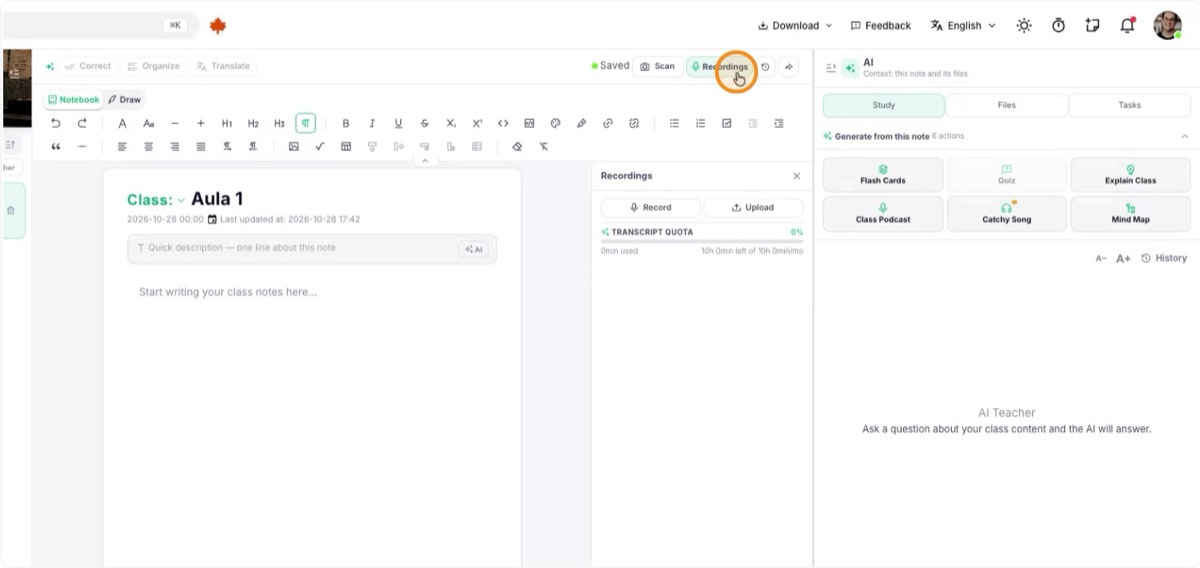Undo the last edit
The width and height of the screenshot is (1200, 568).
click(x=56, y=123)
